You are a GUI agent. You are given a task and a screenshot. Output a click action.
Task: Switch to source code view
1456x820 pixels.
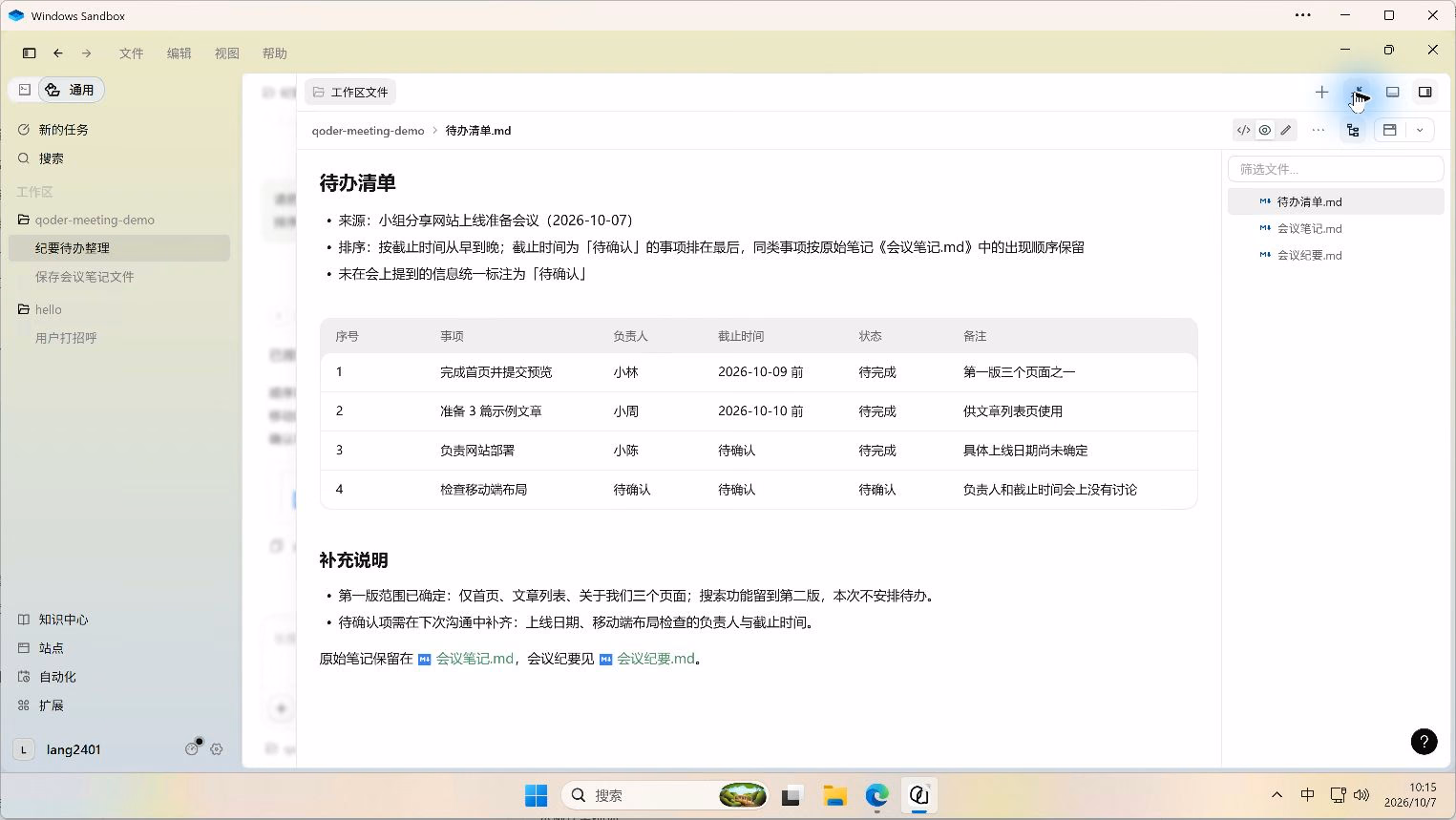[x=1243, y=131]
